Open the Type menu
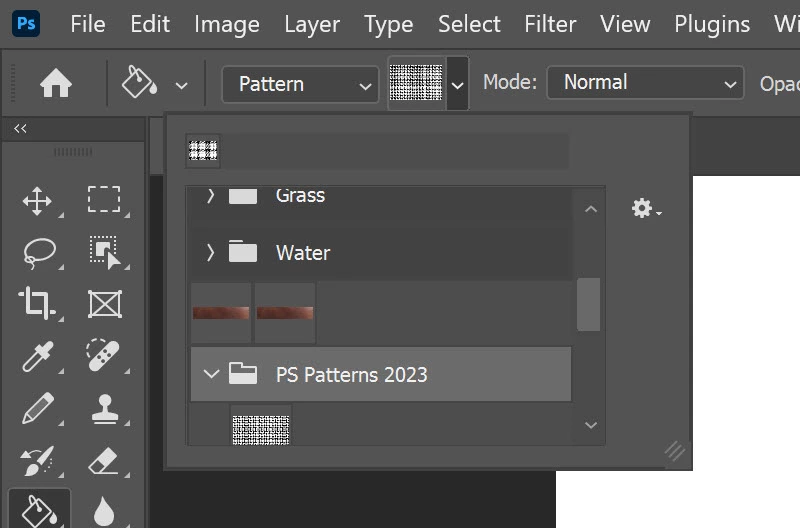 pyautogui.click(x=388, y=24)
